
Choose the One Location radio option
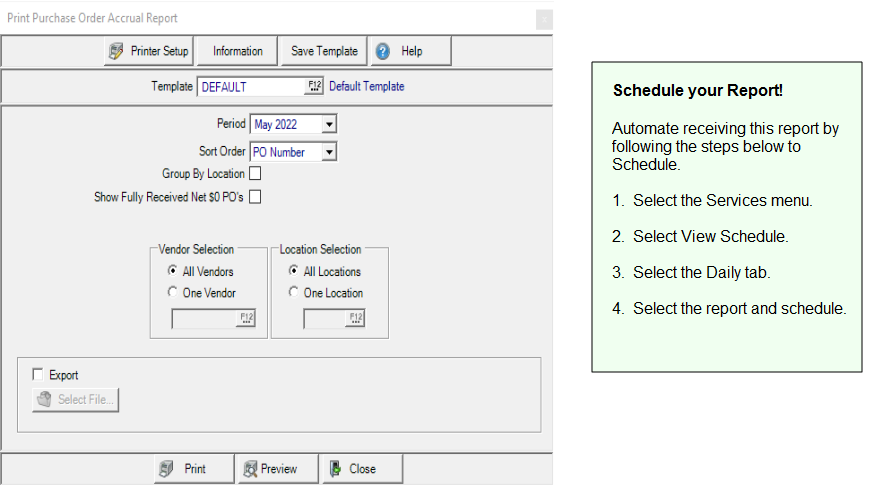click(x=293, y=293)
